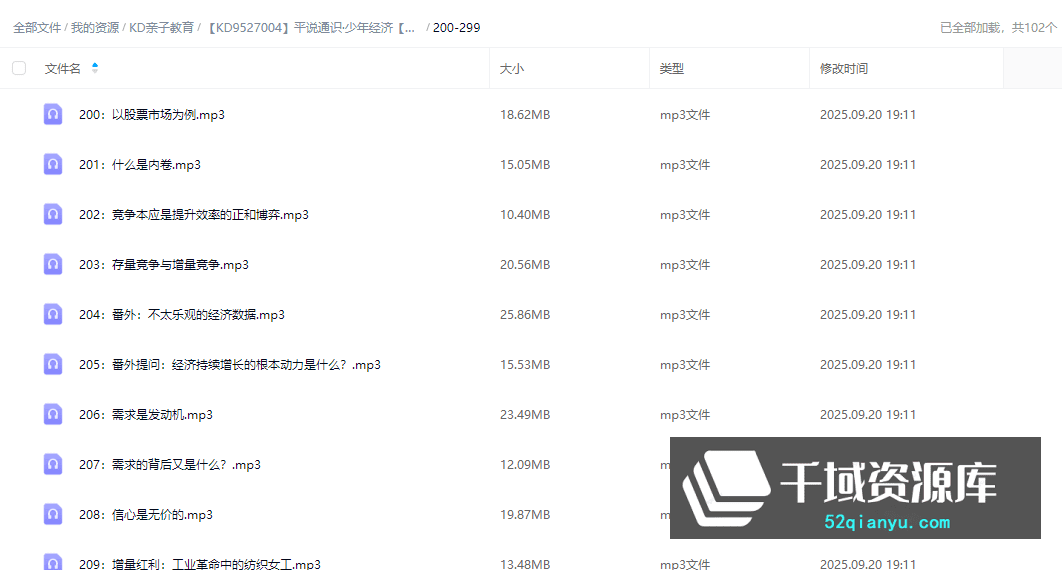
Task: Open the 【KD9527004】平说通识 breadcrumb folder
Action: pyautogui.click(x=310, y=28)
